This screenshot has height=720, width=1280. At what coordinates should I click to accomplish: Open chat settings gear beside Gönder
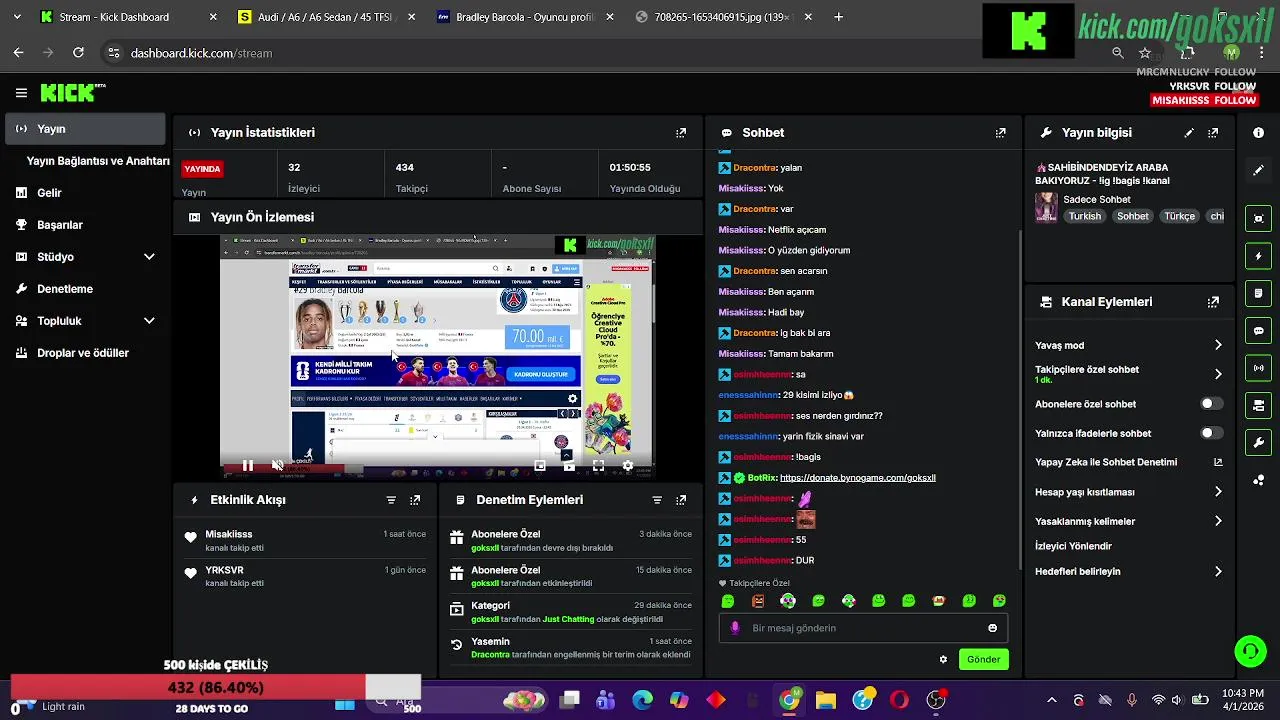click(943, 659)
